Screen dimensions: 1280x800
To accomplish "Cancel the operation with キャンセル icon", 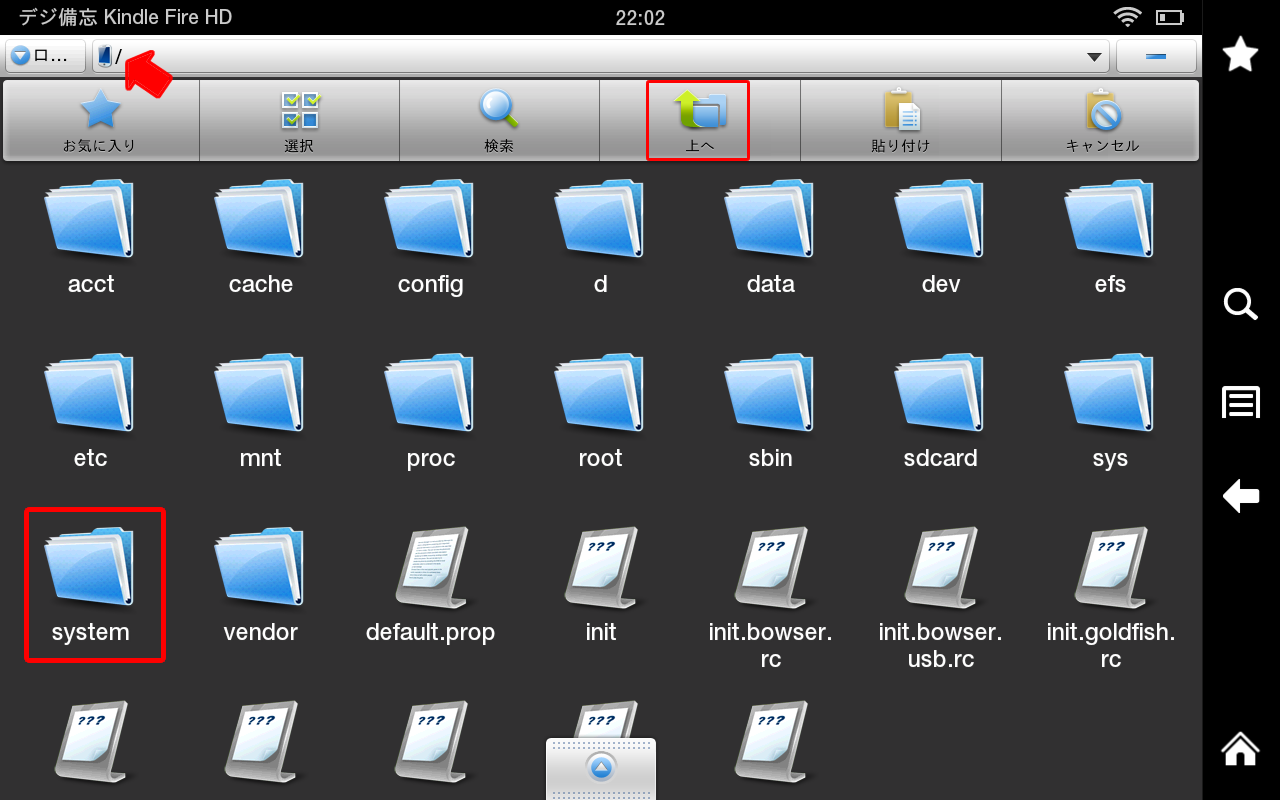I will pos(1101,119).
